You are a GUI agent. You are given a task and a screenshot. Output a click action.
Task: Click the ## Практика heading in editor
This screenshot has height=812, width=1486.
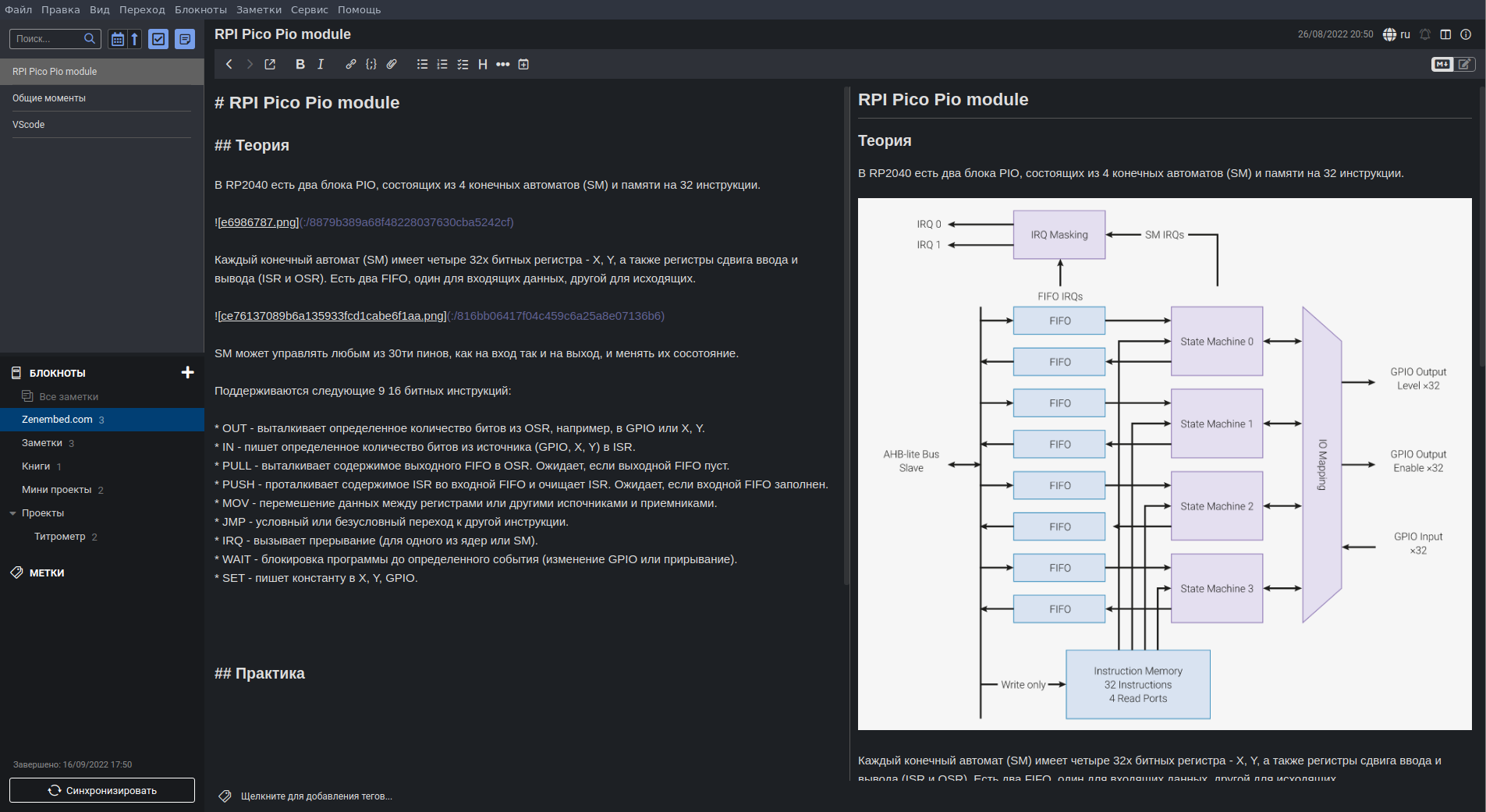click(260, 673)
